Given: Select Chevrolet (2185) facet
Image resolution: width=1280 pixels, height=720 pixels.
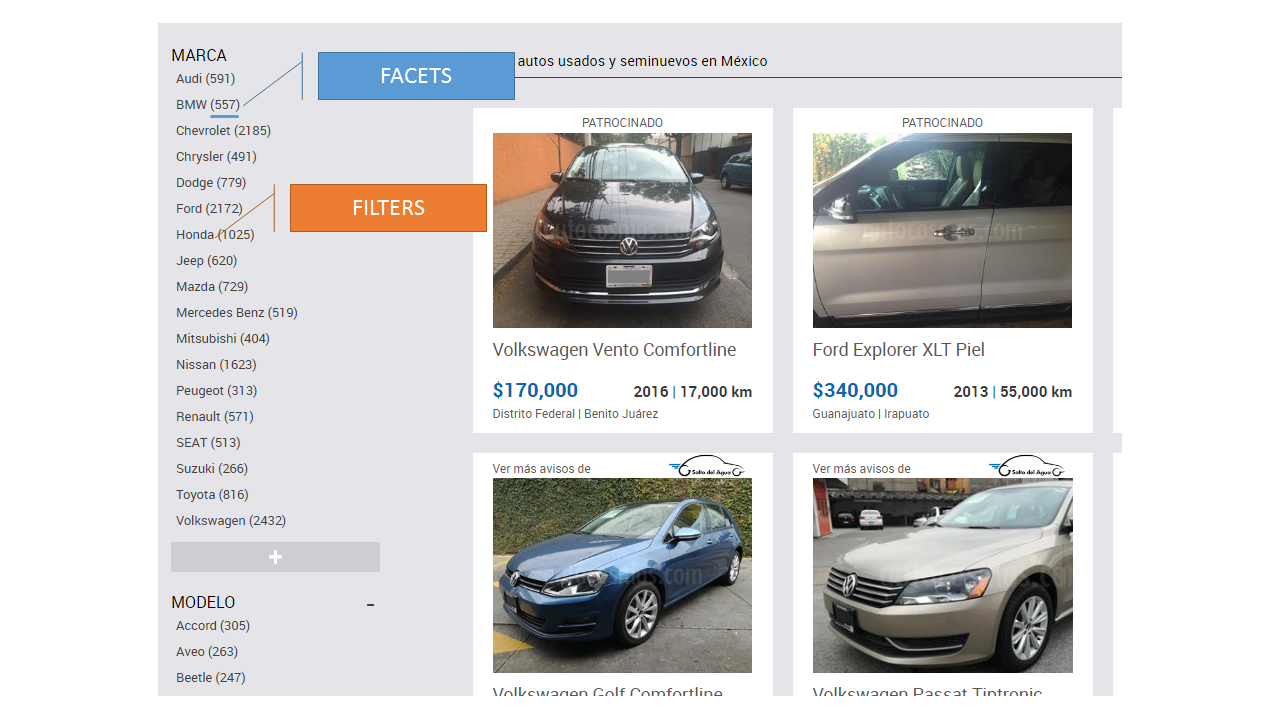Looking at the screenshot, I should [x=223, y=131].
